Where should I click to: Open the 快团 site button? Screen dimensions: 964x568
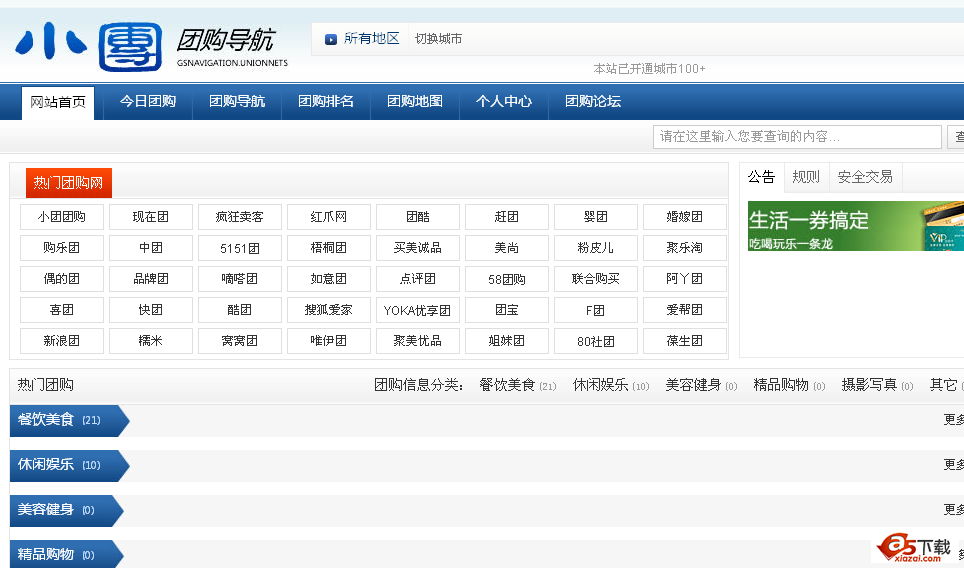point(151,310)
